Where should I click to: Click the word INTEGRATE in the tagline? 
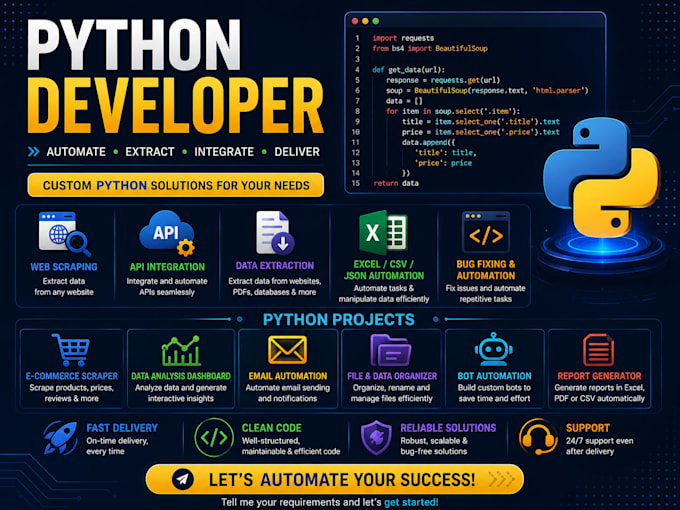pos(224,152)
